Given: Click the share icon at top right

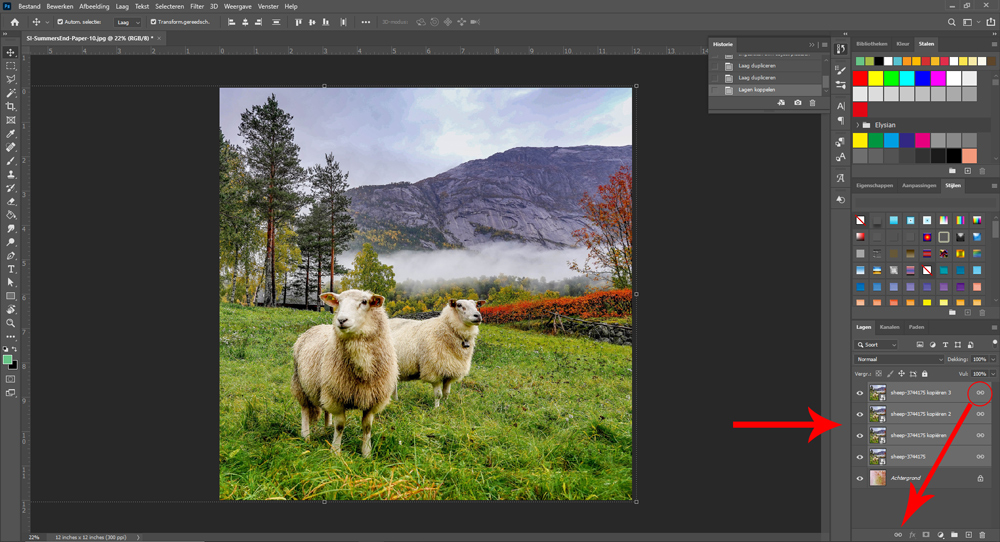Looking at the screenshot, I should pyautogui.click(x=990, y=22).
